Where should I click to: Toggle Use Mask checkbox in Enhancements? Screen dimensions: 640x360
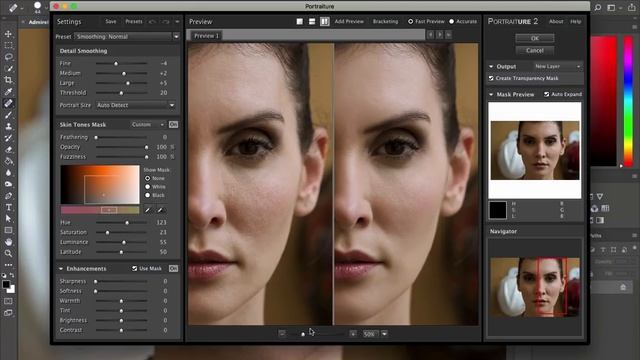[x=134, y=269]
